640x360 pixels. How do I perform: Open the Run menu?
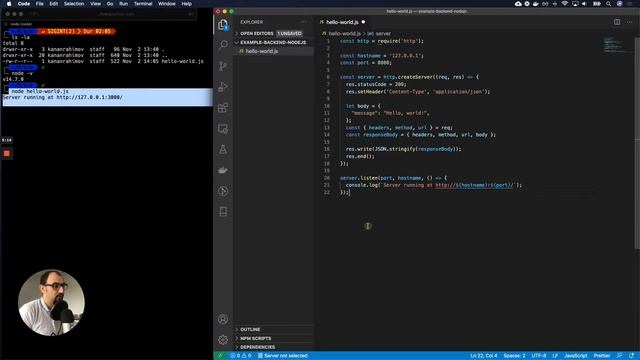pyautogui.click(x=123, y=4)
